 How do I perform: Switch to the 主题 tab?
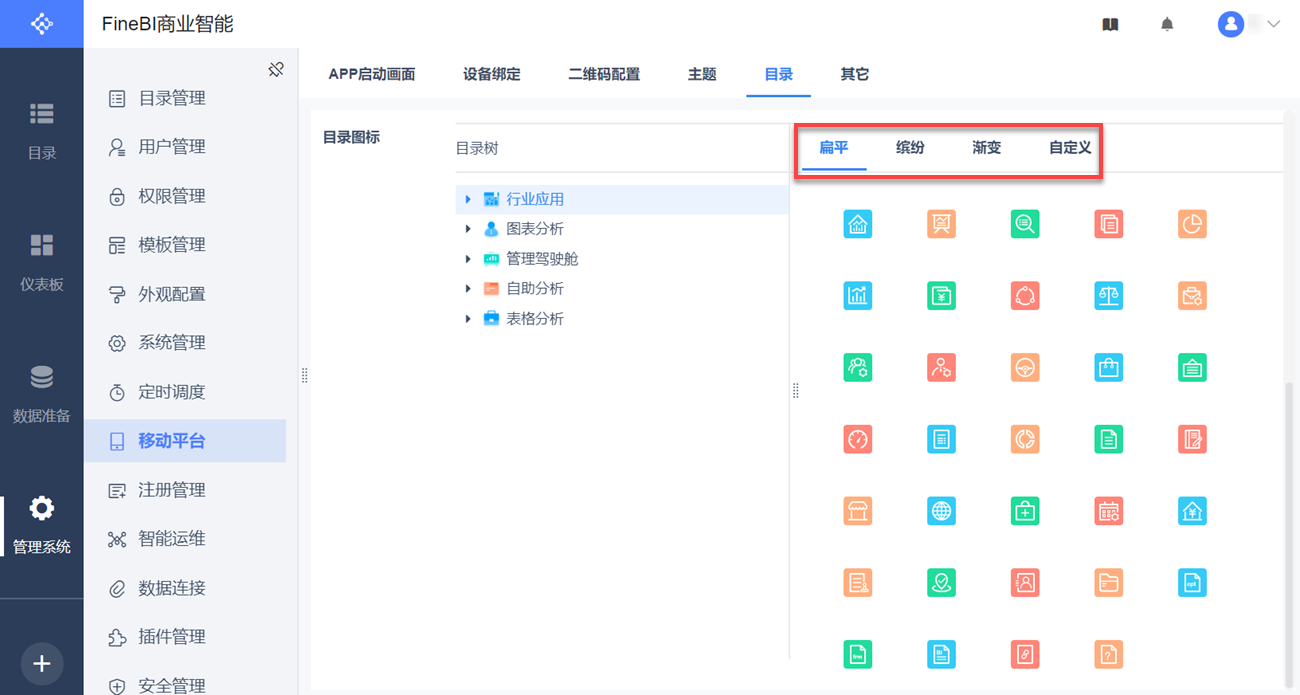tap(702, 74)
